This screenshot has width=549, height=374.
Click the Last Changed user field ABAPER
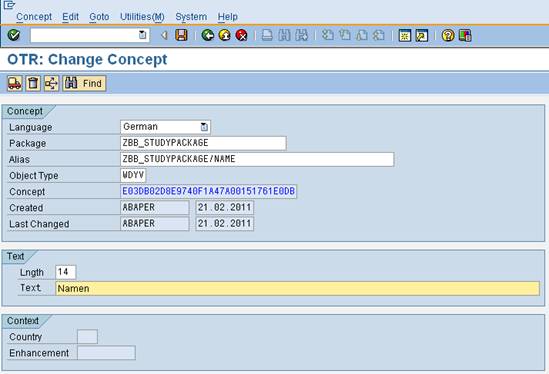tap(154, 223)
